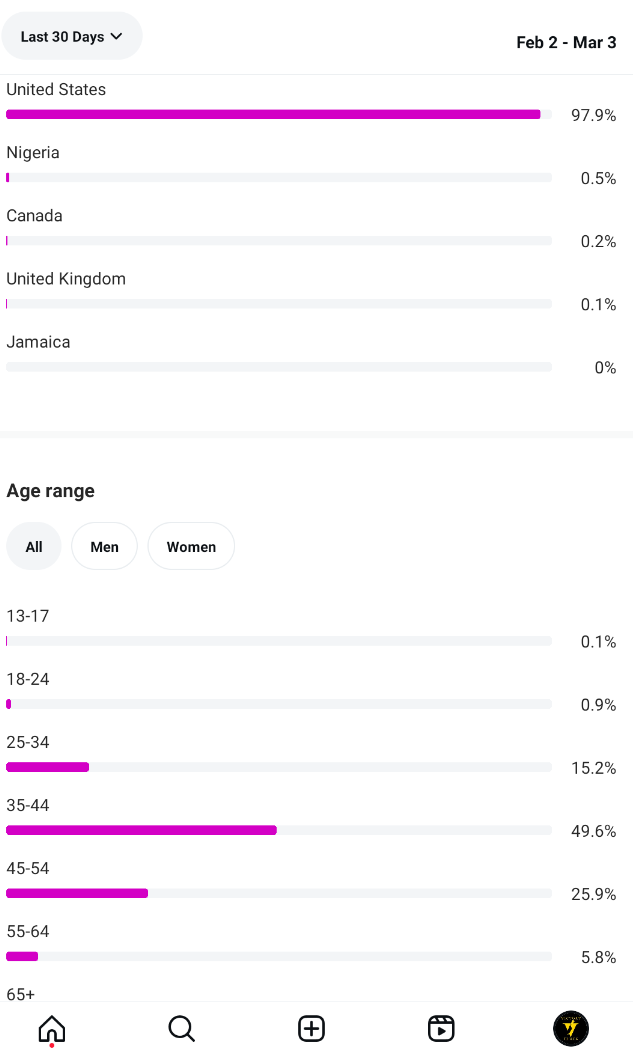
Task: Click the 45-54 age range bar
Action: (279, 893)
